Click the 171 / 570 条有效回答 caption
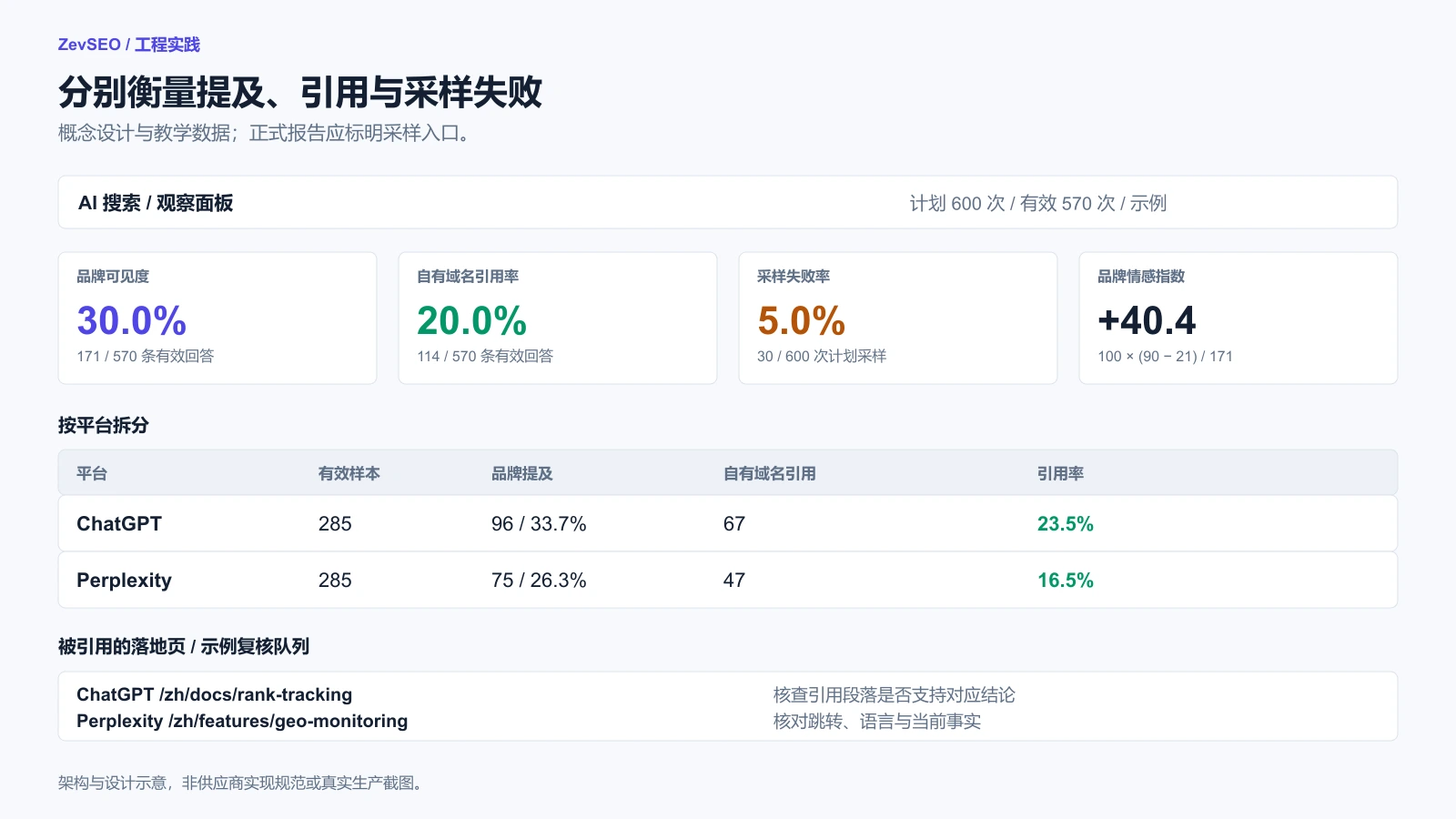The width and height of the screenshot is (1456, 819). [146, 356]
